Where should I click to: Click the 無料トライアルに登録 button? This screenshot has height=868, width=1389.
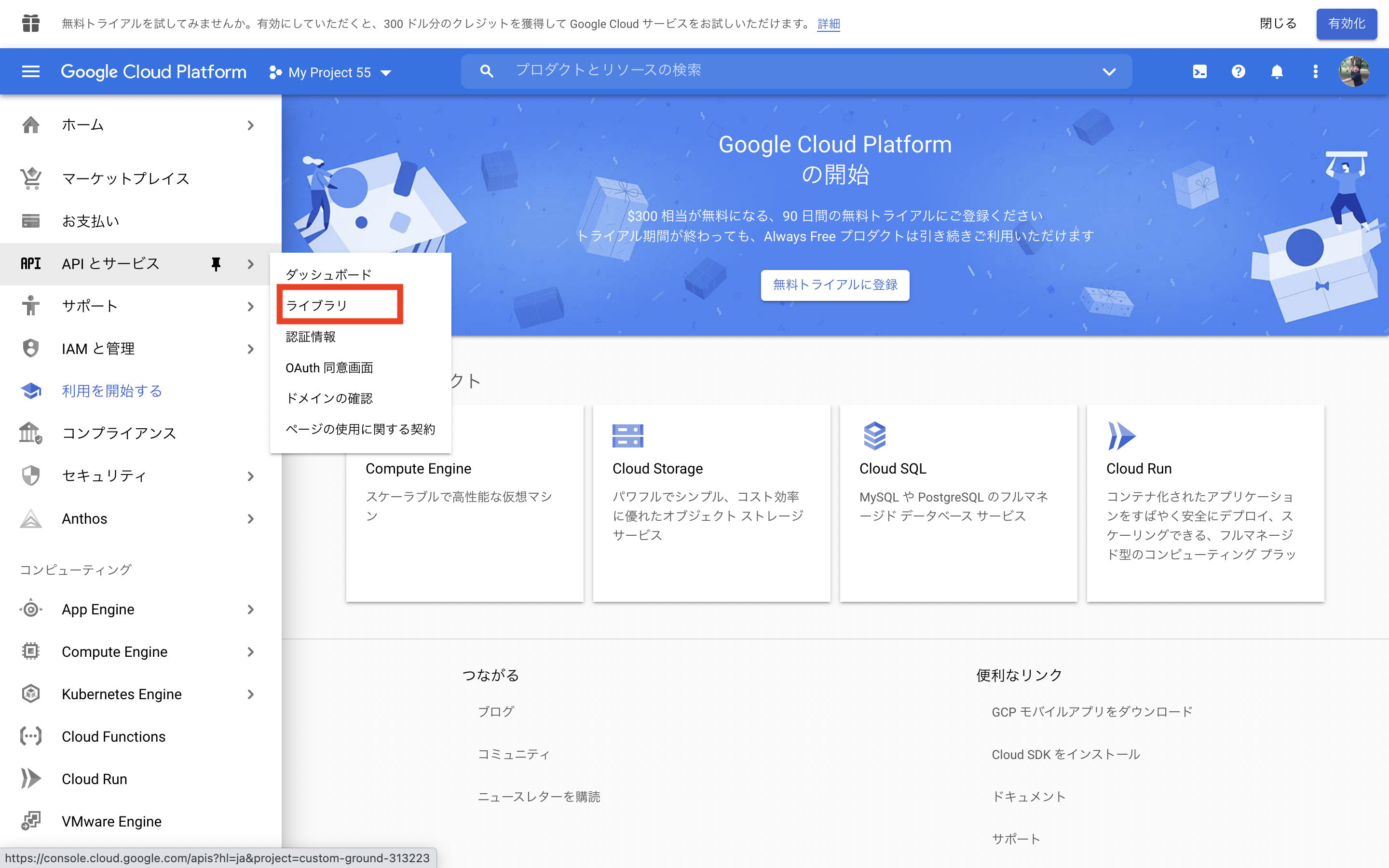click(834, 285)
